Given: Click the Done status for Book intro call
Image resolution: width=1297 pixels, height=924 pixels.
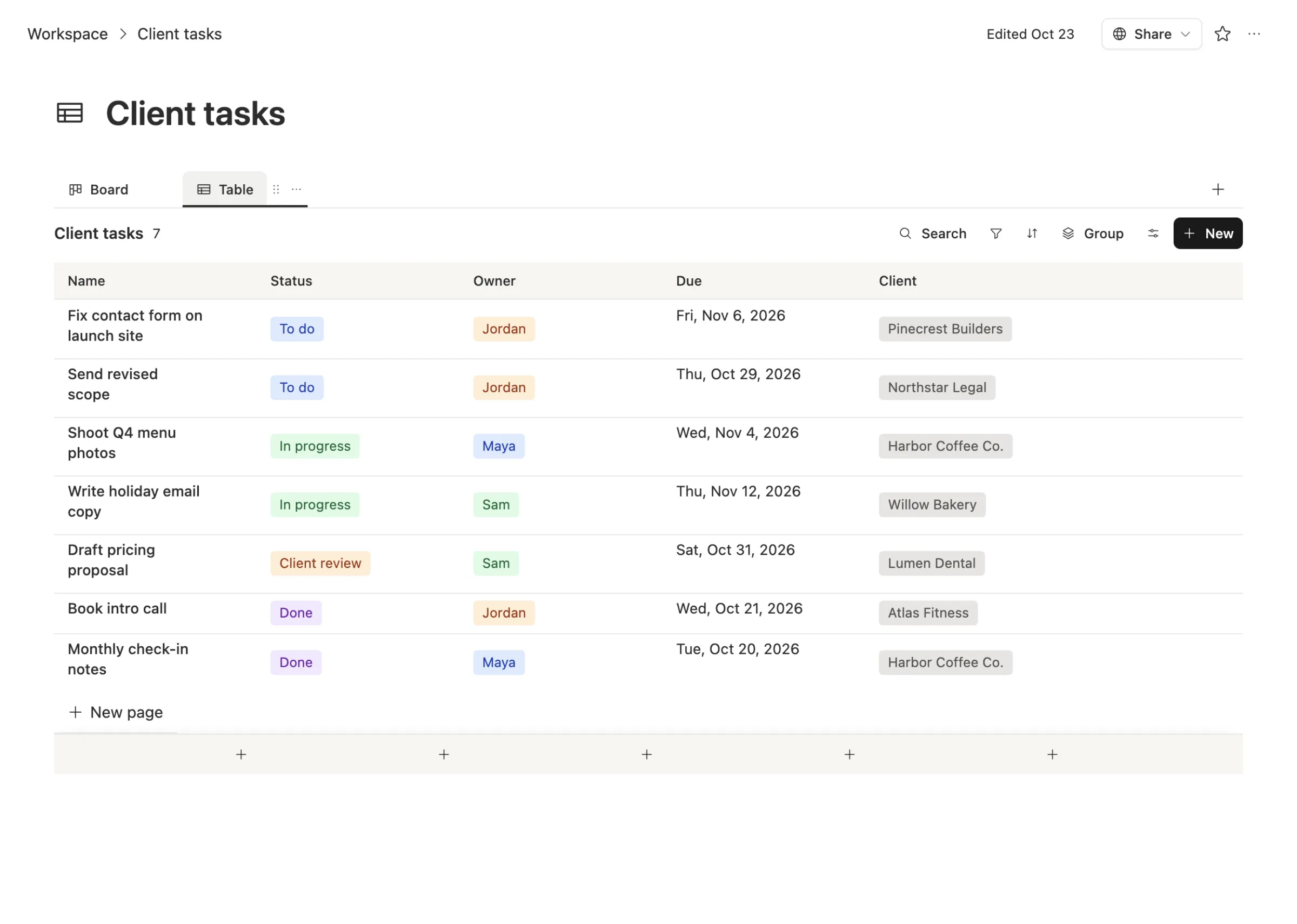Looking at the screenshot, I should pos(296,613).
